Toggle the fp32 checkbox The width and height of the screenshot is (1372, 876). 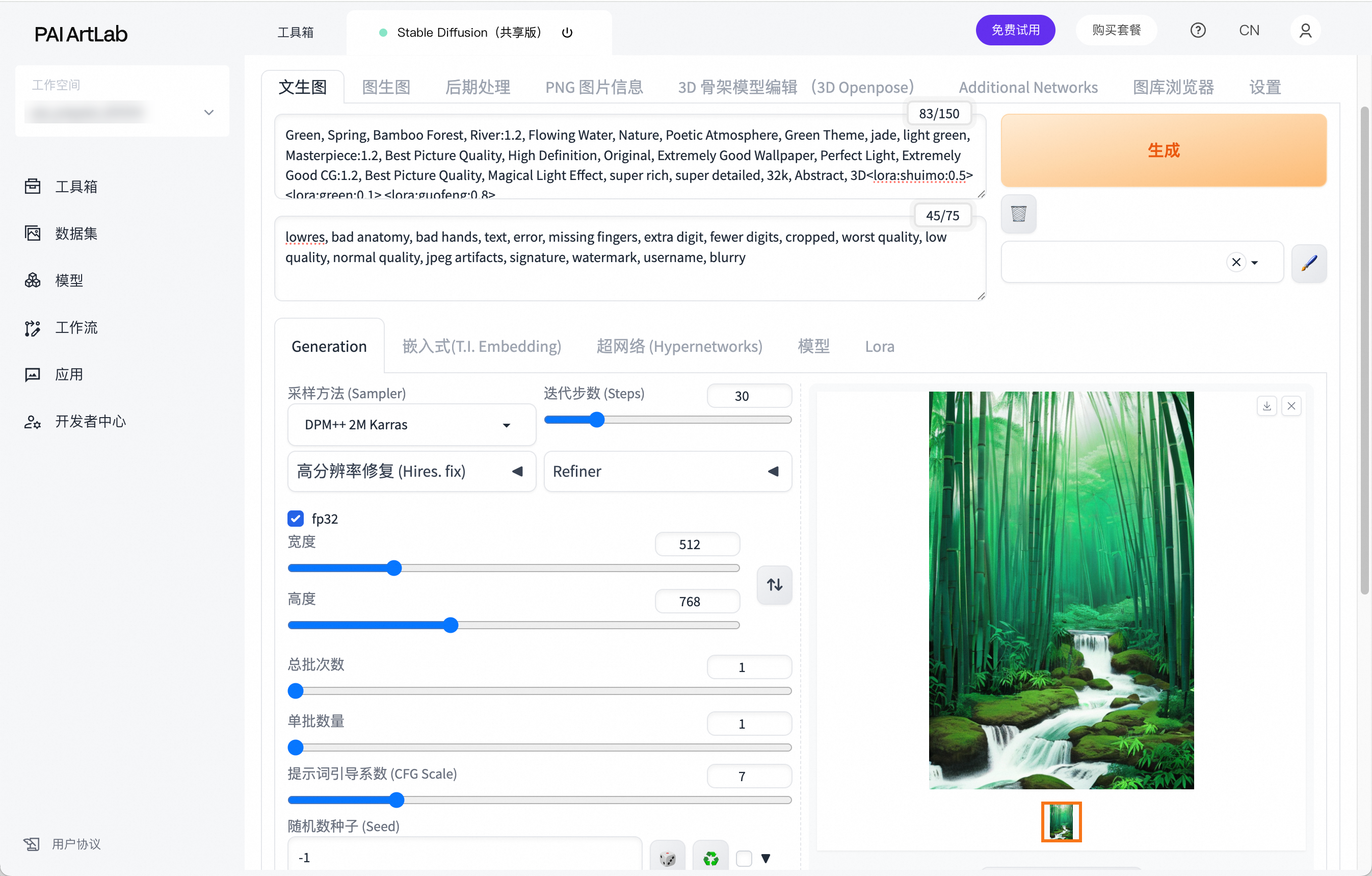296,518
